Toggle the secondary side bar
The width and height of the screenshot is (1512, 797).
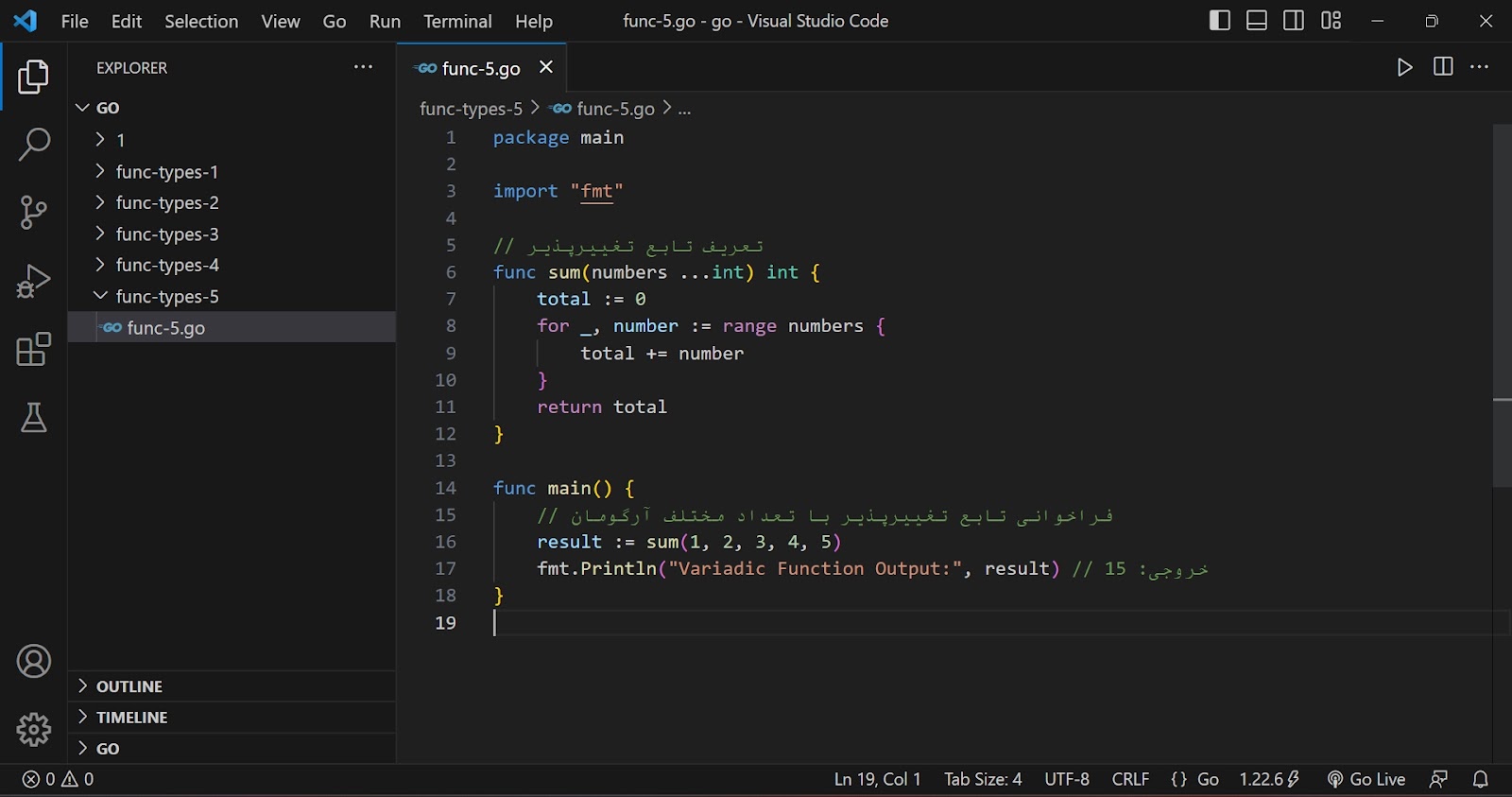click(x=1294, y=21)
